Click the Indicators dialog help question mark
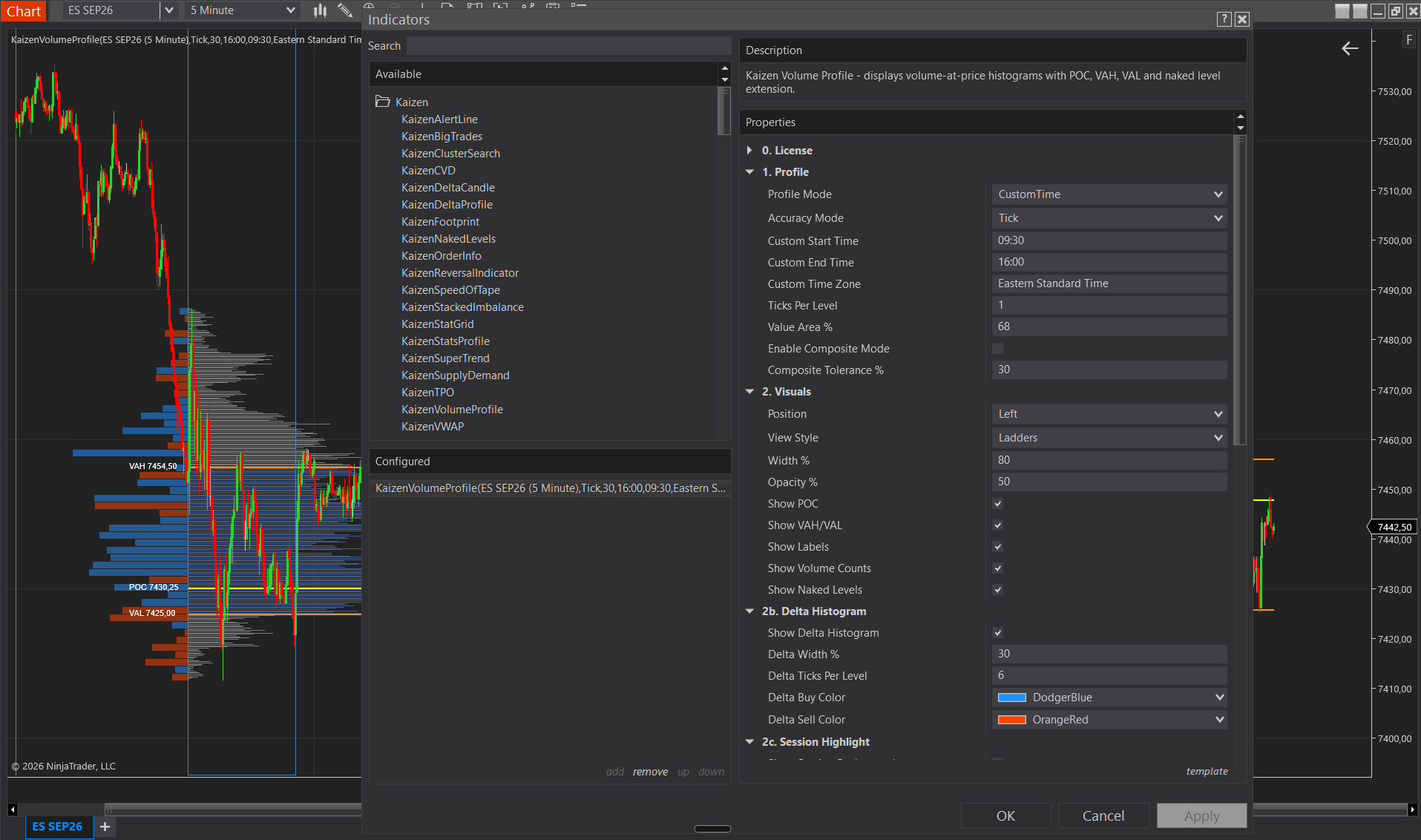 1224,19
